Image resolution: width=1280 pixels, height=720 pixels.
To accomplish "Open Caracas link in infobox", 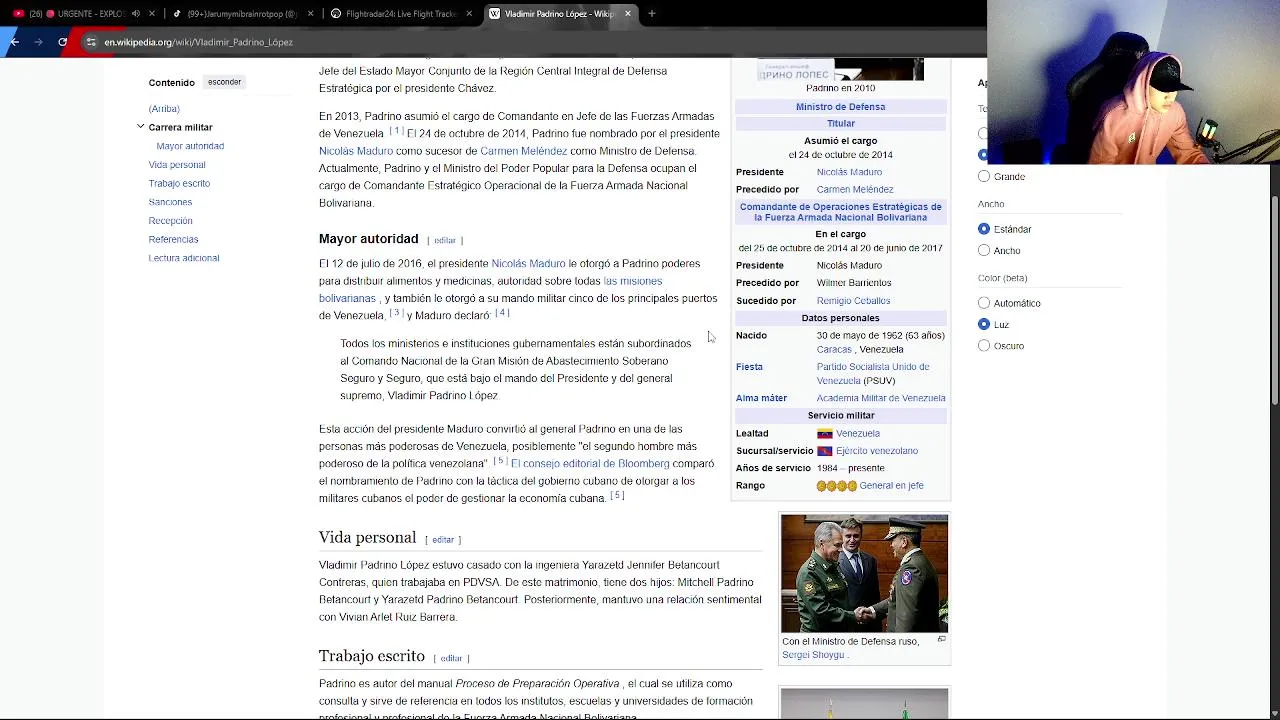I will click(834, 350).
